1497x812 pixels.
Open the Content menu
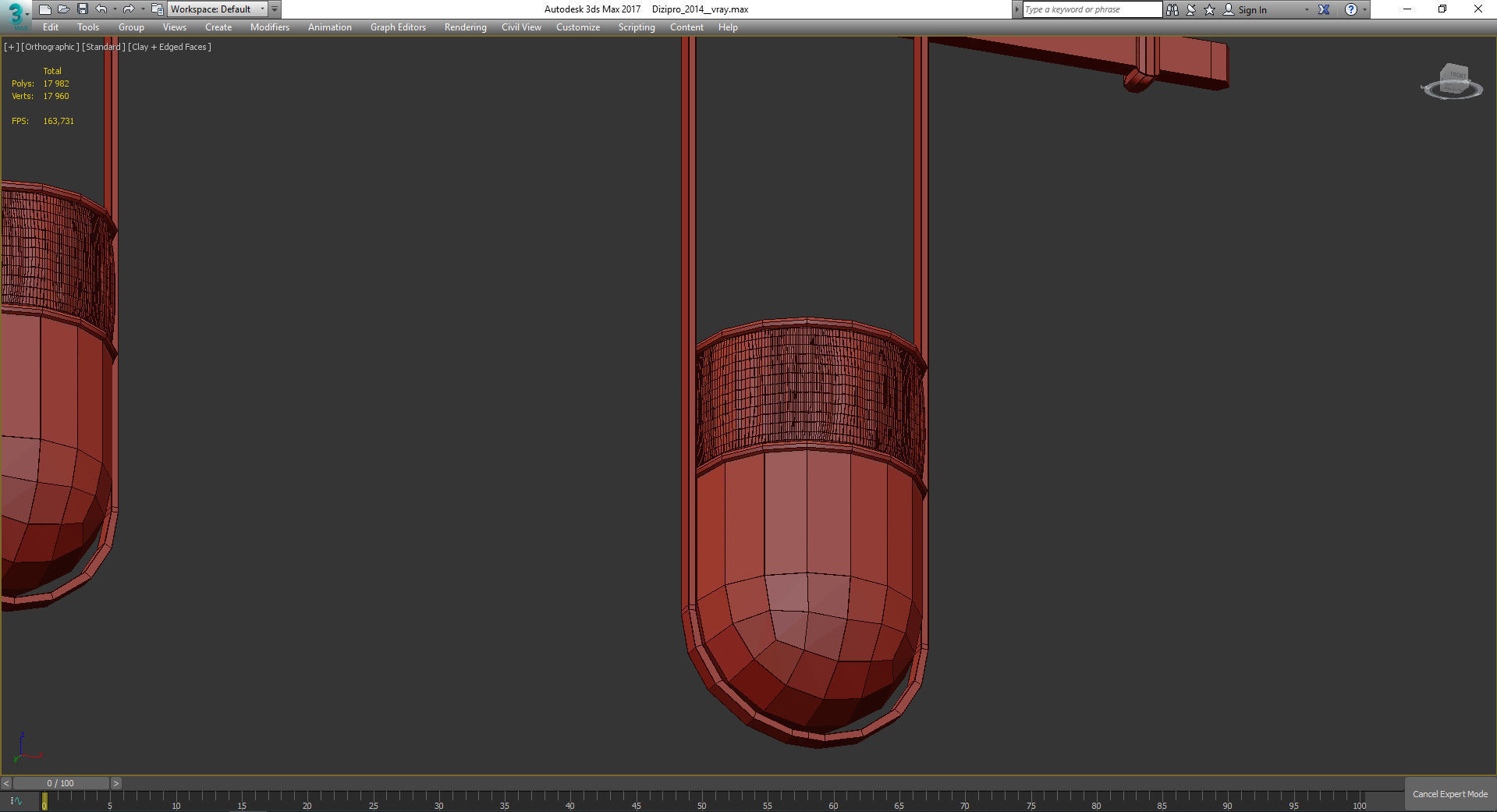pos(686,27)
